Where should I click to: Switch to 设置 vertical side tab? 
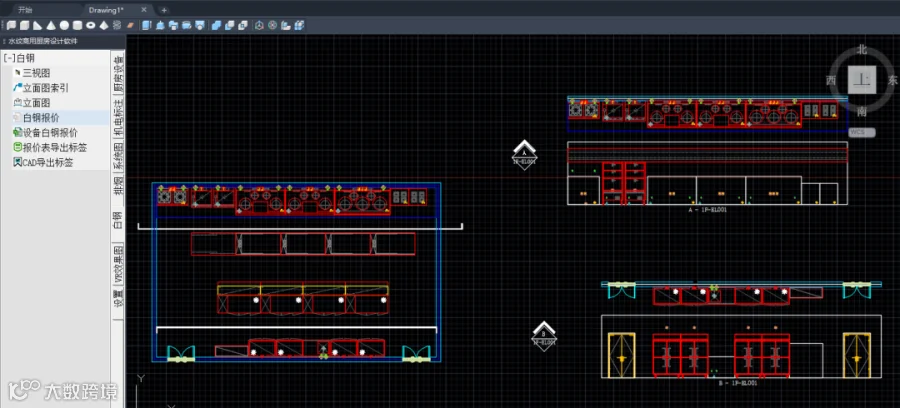(118, 300)
